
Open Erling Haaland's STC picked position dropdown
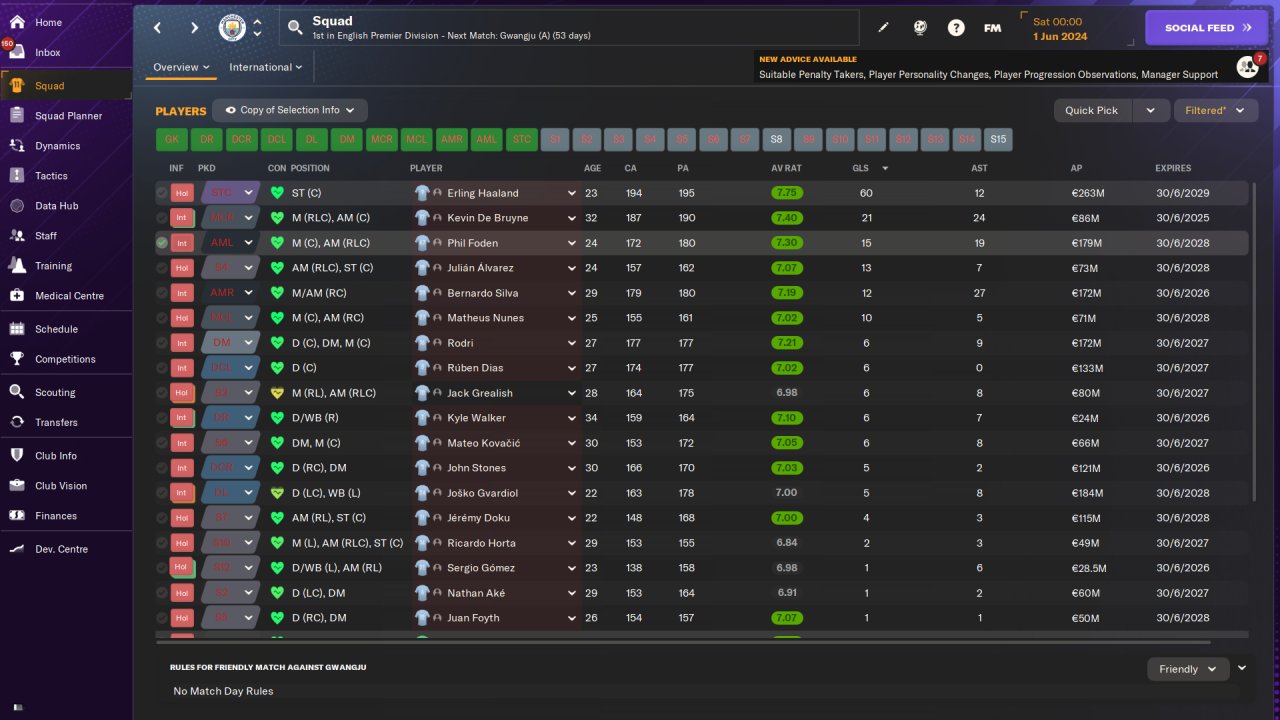click(230, 193)
